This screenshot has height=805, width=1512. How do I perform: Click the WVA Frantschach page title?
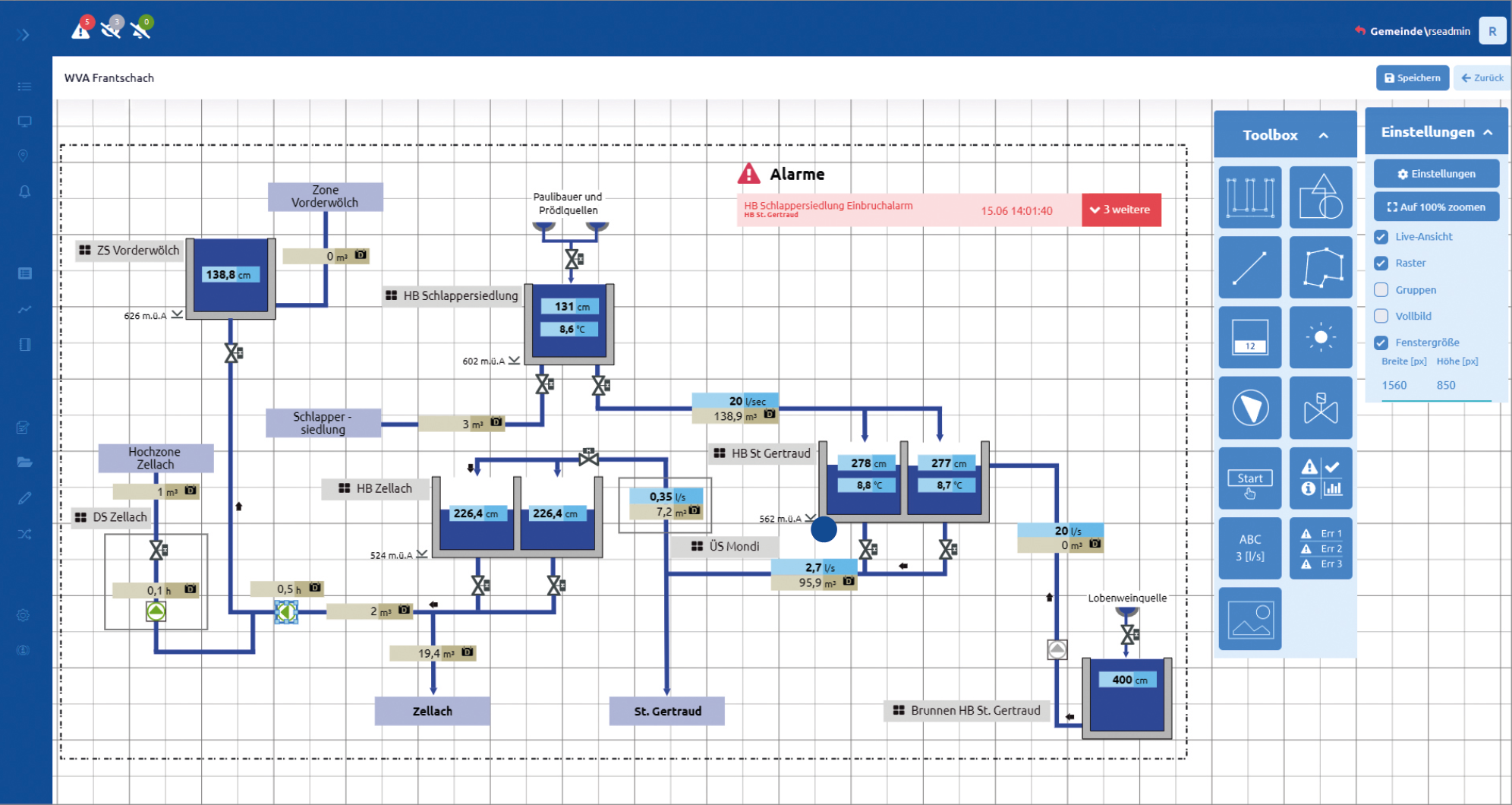click(x=109, y=78)
